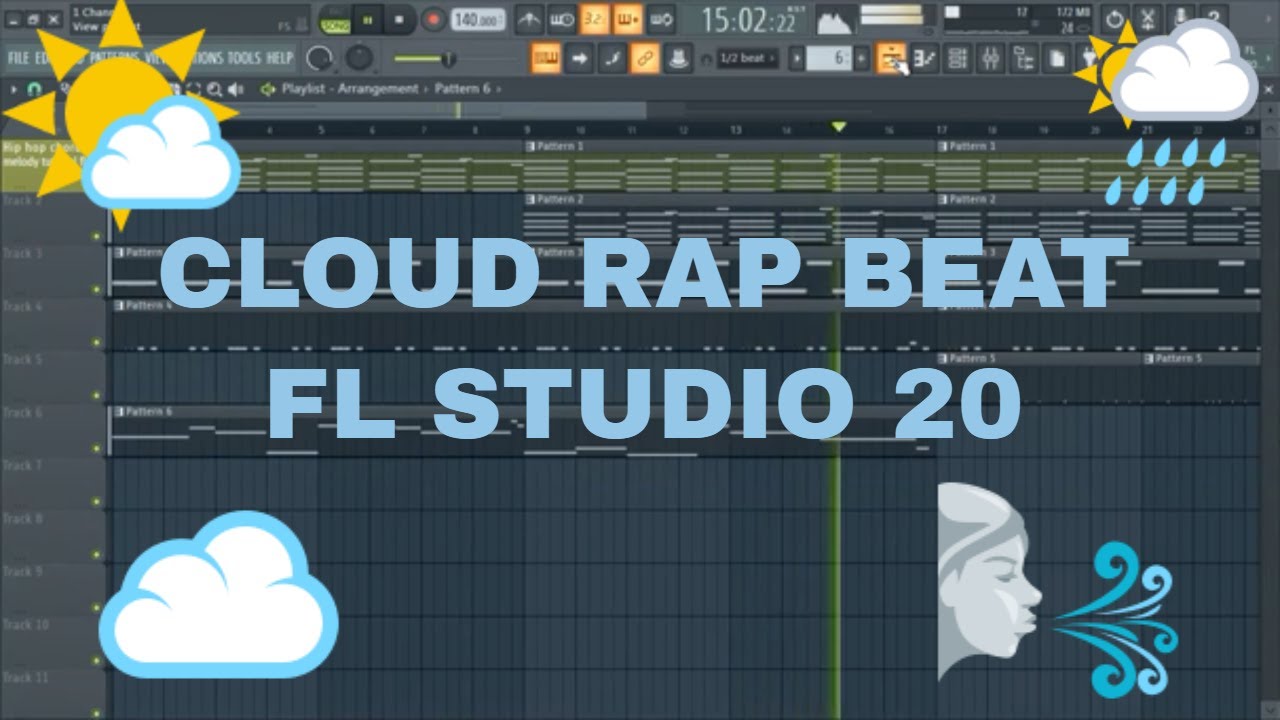Toggle typing keyboard to piano
Viewport: 1280px width, 720px height.
click(546, 59)
